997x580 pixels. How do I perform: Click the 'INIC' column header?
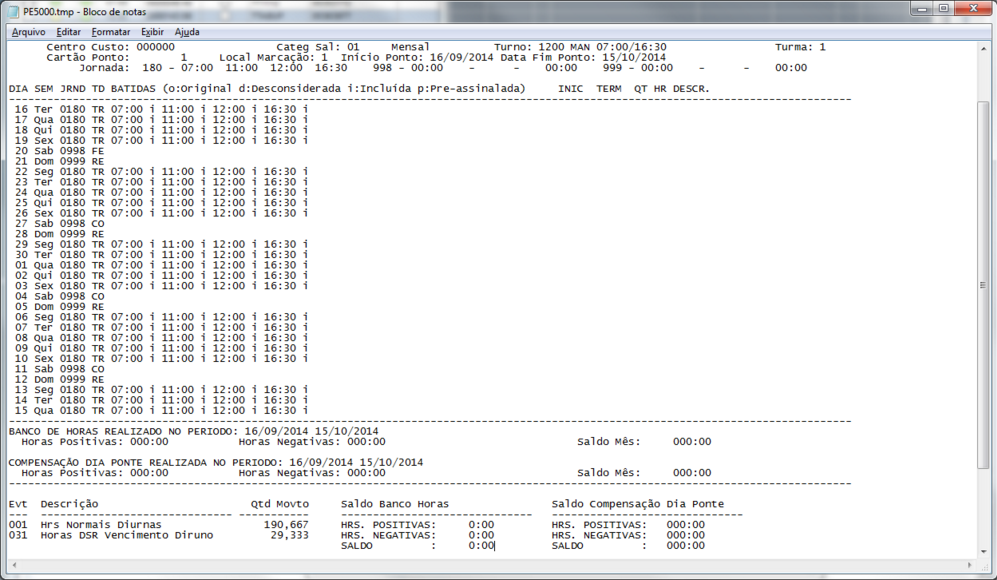tap(570, 89)
